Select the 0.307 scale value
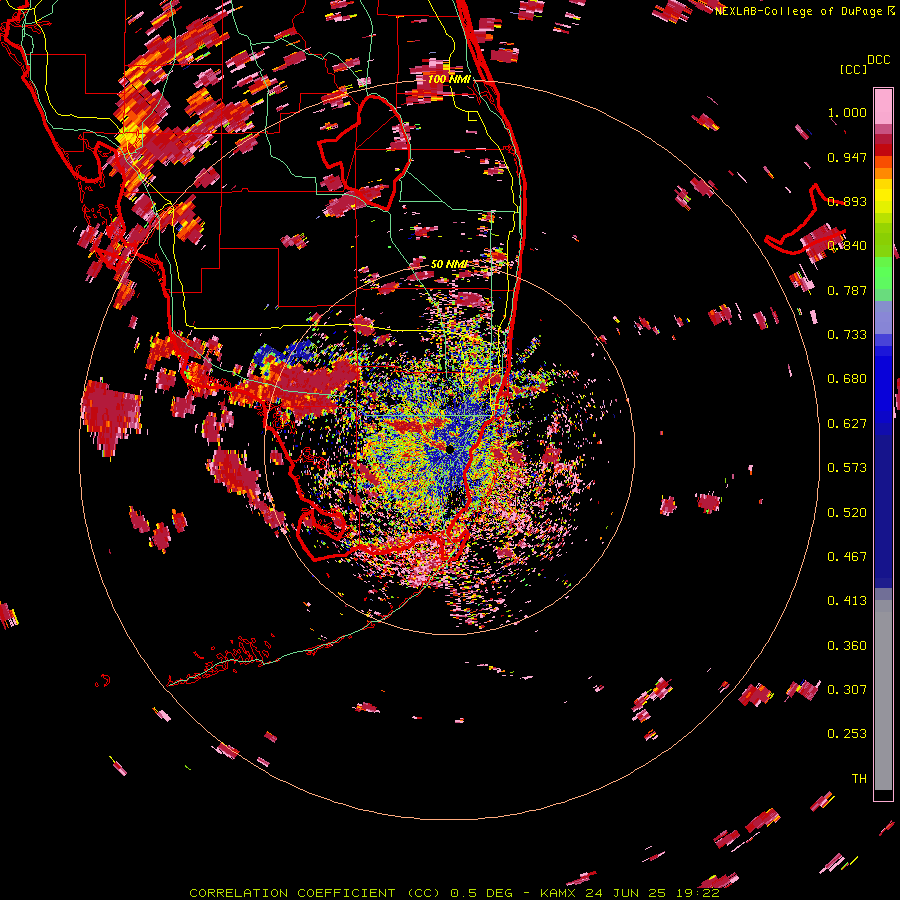Image resolution: width=900 pixels, height=900 pixels. (847, 690)
